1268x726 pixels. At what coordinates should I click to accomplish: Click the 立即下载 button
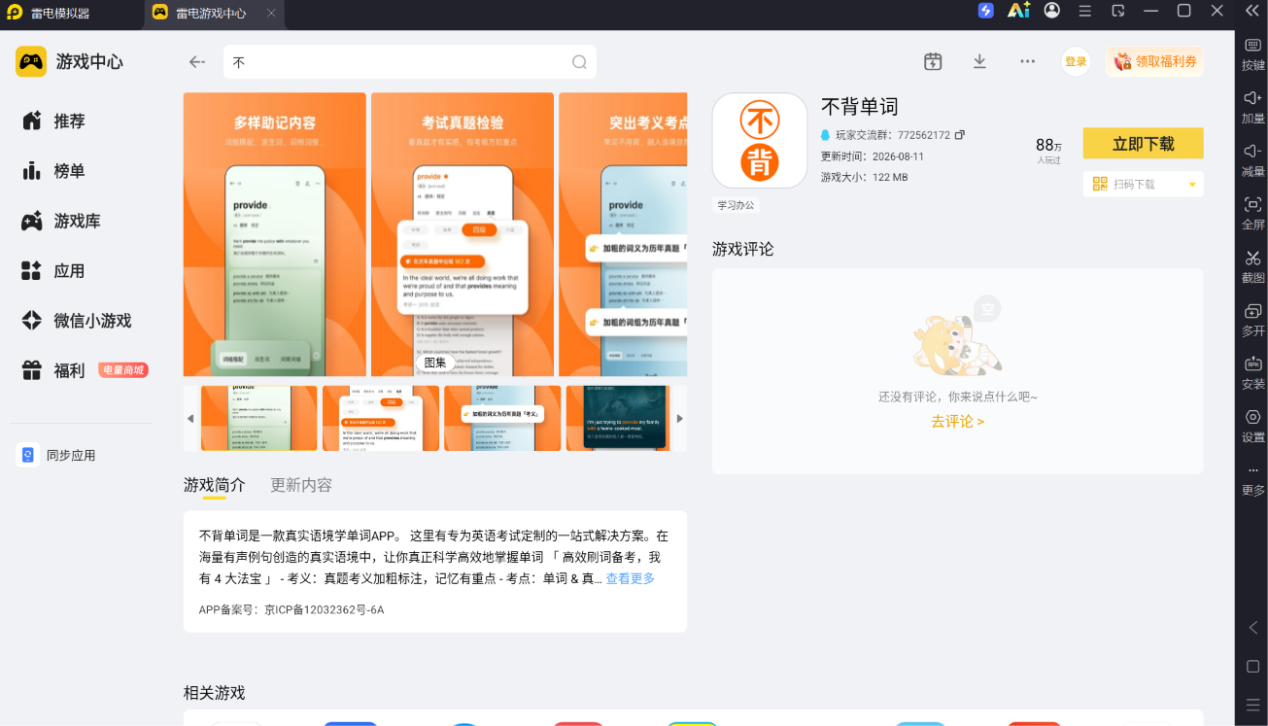pos(1143,143)
